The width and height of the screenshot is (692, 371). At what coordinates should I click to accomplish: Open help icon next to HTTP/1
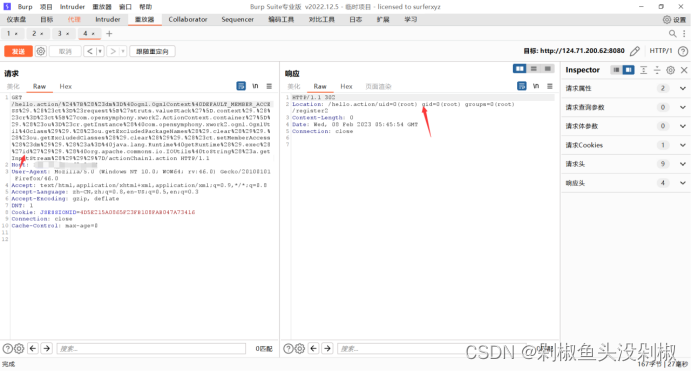pos(683,51)
